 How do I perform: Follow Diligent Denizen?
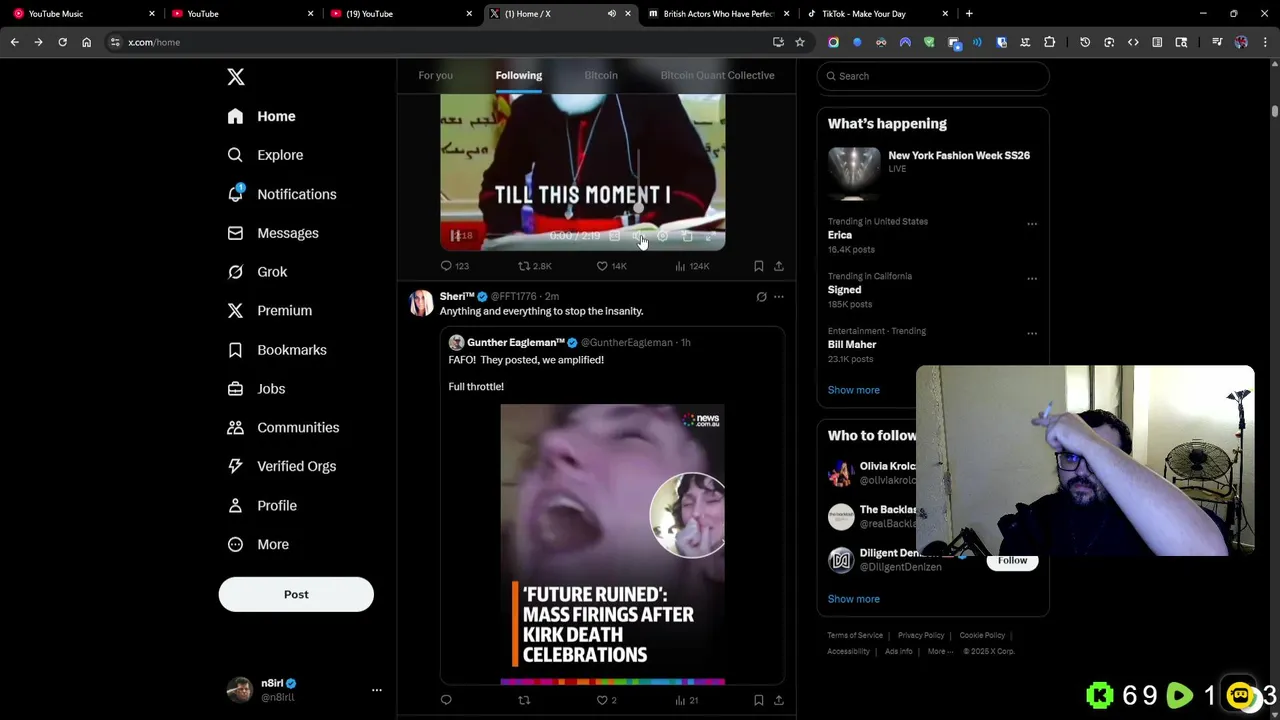pos(1012,560)
